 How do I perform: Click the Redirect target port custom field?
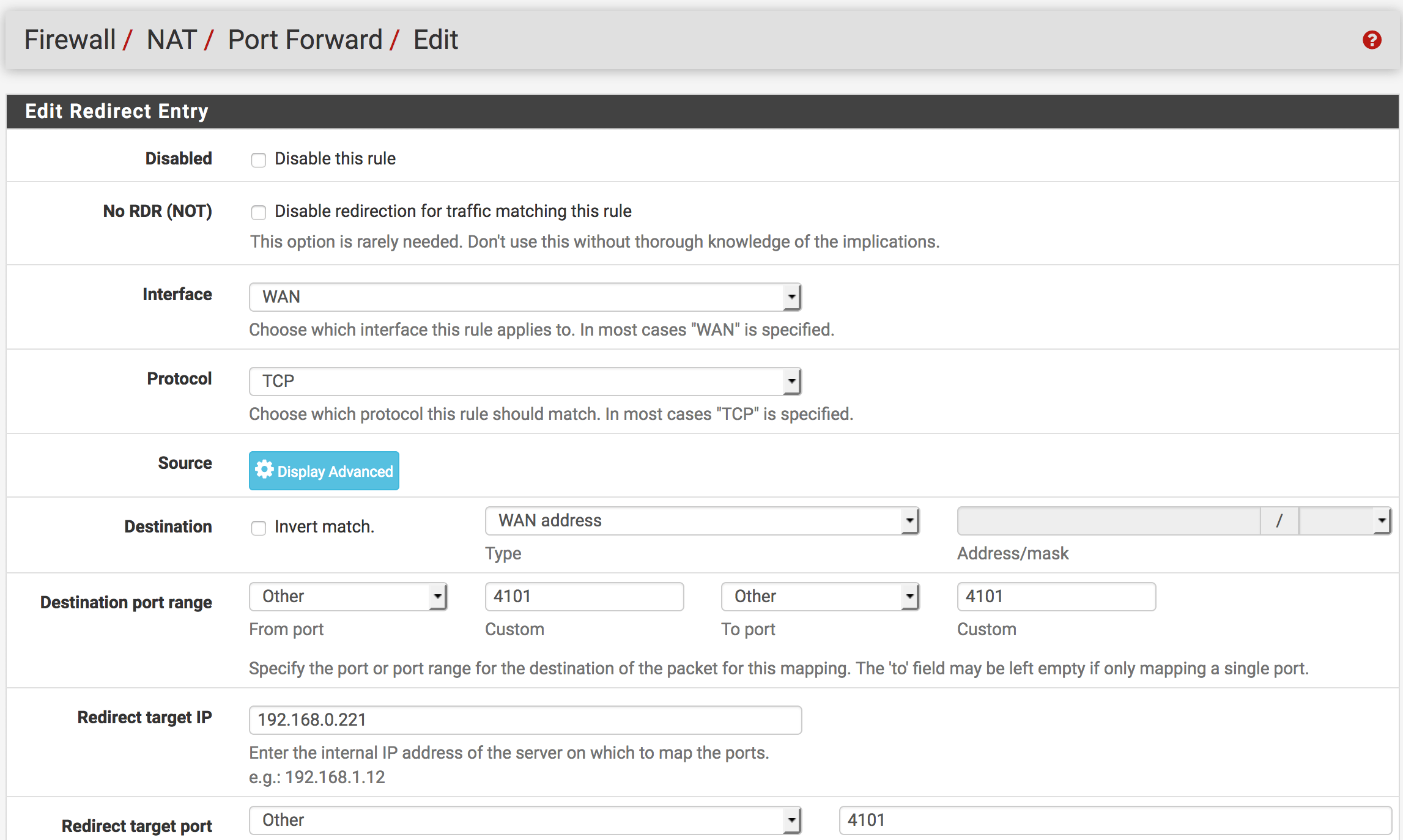(1114, 820)
